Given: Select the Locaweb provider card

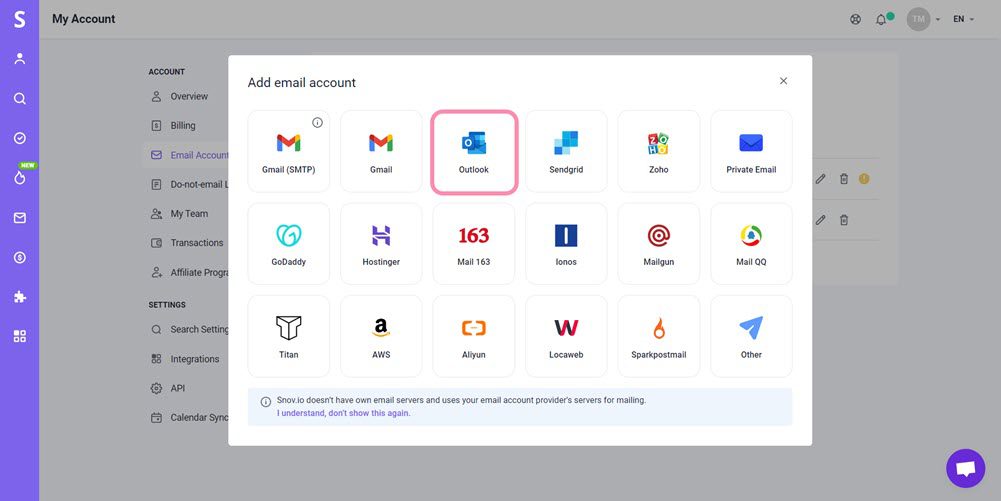Looking at the screenshot, I should pyautogui.click(x=566, y=336).
